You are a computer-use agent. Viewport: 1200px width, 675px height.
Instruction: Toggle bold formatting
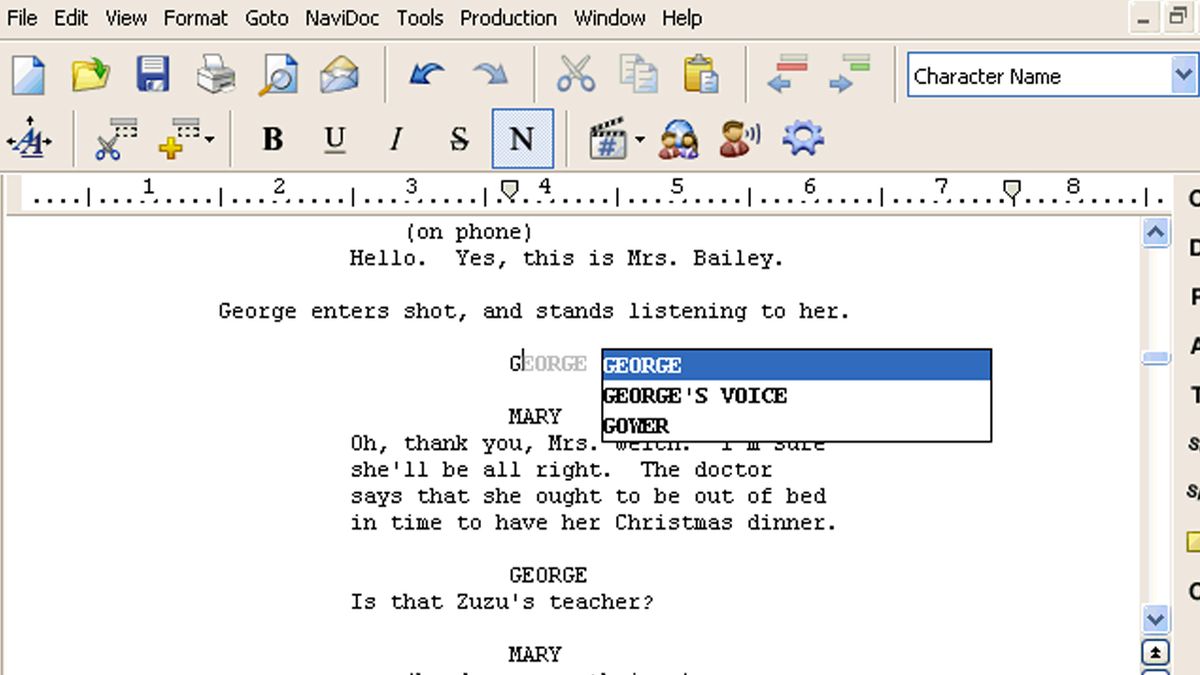coord(272,139)
